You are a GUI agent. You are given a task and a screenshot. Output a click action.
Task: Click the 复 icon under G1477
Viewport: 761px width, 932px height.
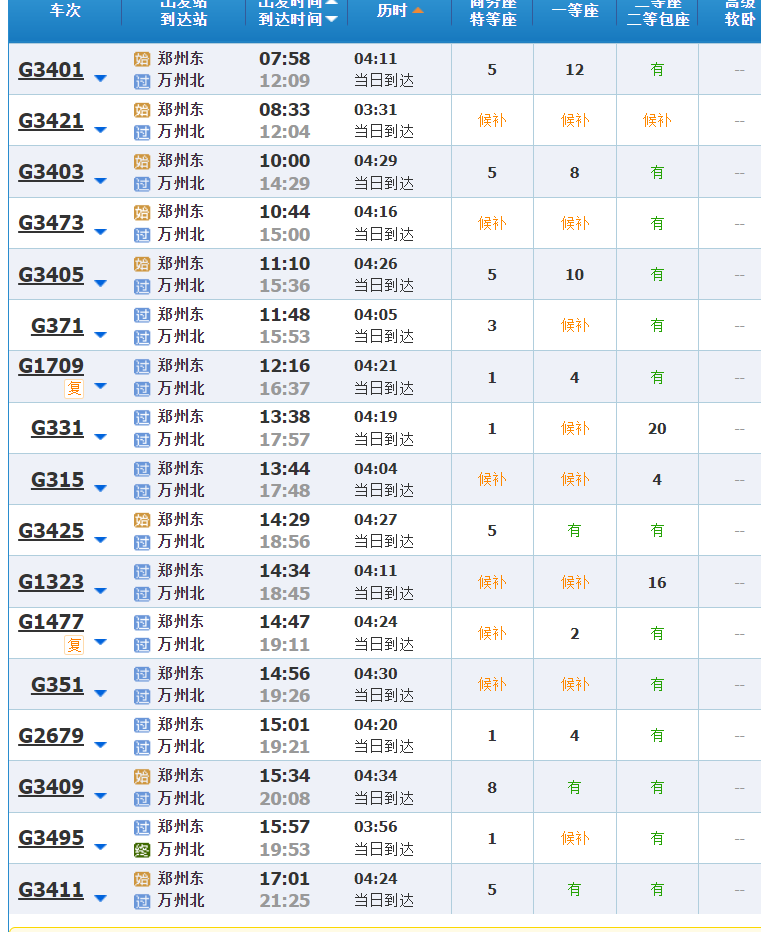(74, 645)
